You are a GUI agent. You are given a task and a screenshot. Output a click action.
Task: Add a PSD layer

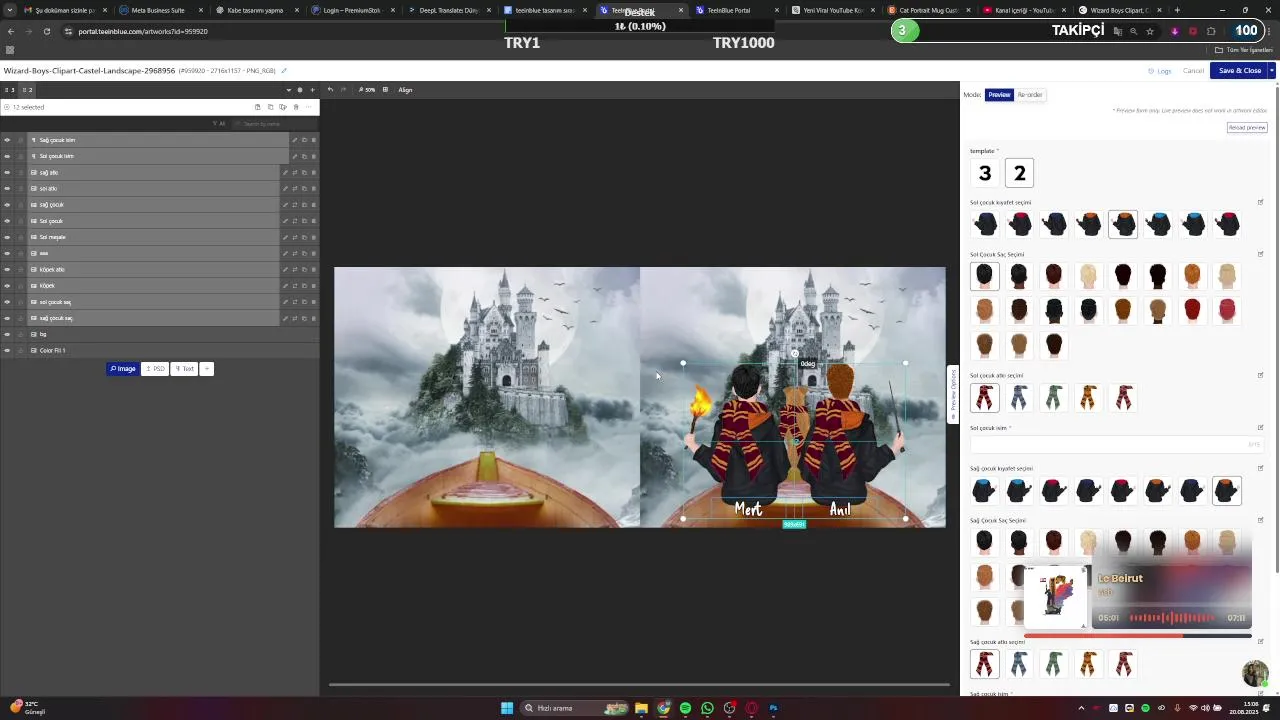(x=155, y=369)
